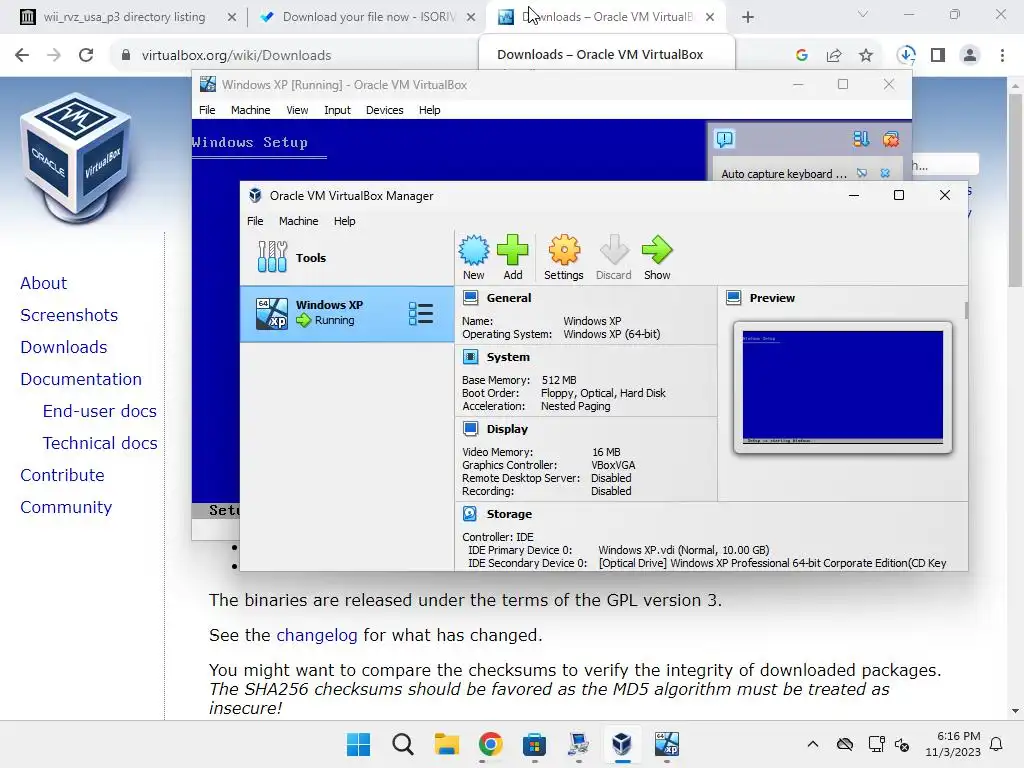The height and width of the screenshot is (768, 1024).
Task: Dismiss the Auto capture keyboard notification
Action: (885, 173)
